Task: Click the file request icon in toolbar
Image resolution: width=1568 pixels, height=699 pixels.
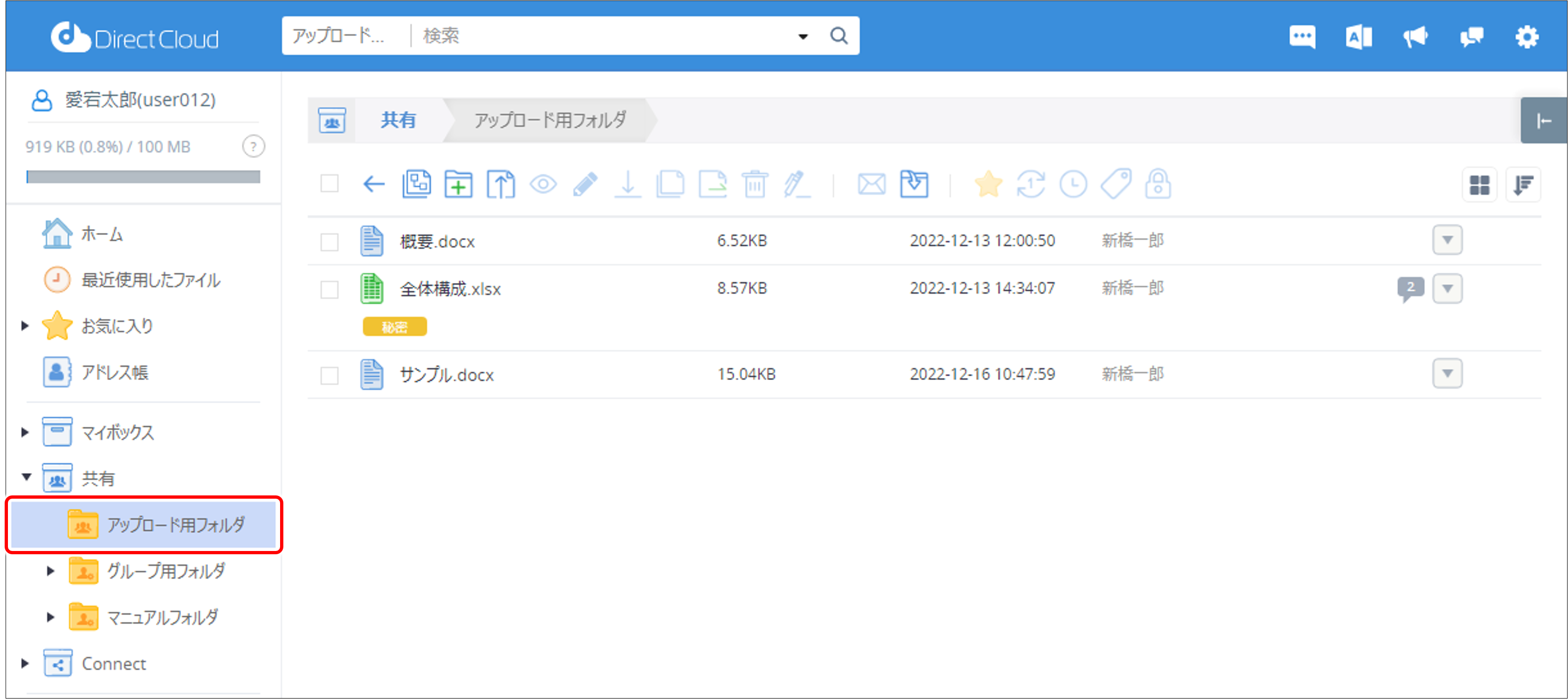Action: [416, 184]
